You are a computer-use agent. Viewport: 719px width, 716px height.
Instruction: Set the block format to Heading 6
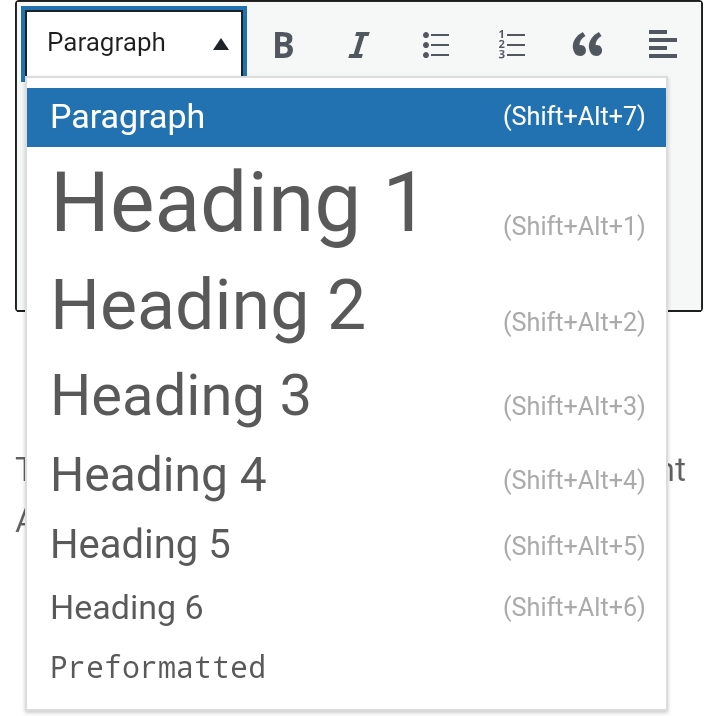point(127,607)
